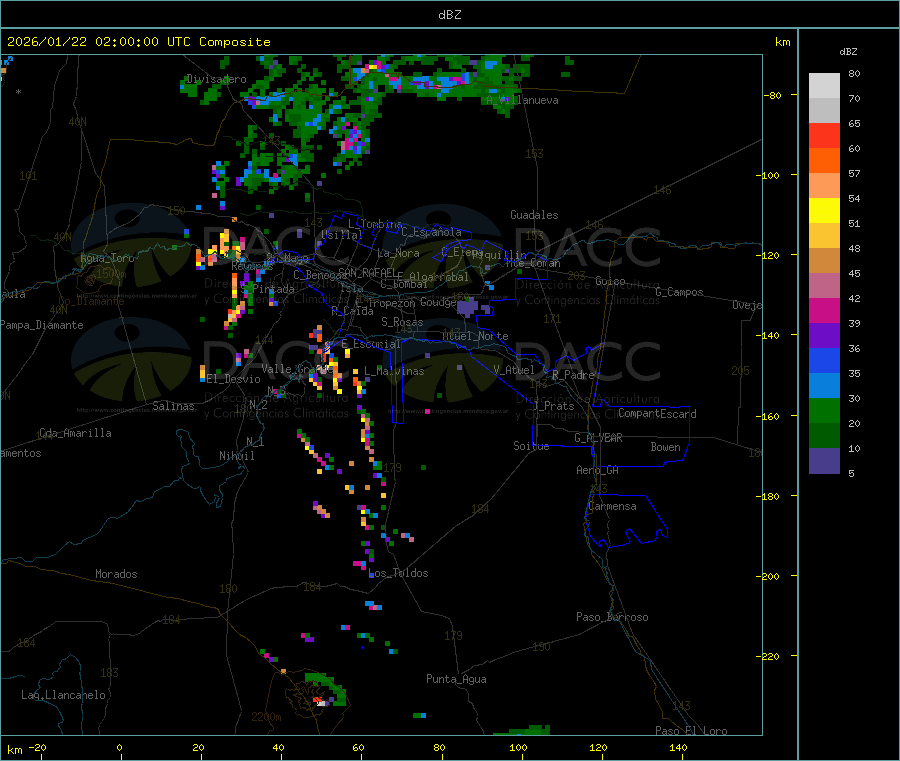Viewport: 900px width, 761px height.
Task: Click the 'Atuel_Norte' label
Action: pyautogui.click(x=475, y=336)
